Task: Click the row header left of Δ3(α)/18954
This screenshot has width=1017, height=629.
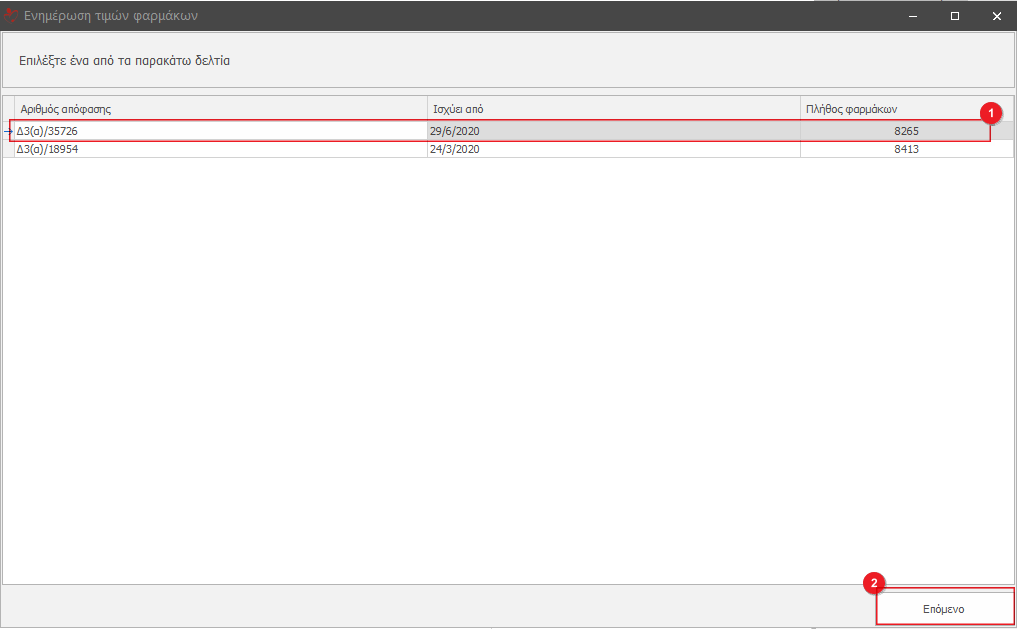Action: (8, 149)
